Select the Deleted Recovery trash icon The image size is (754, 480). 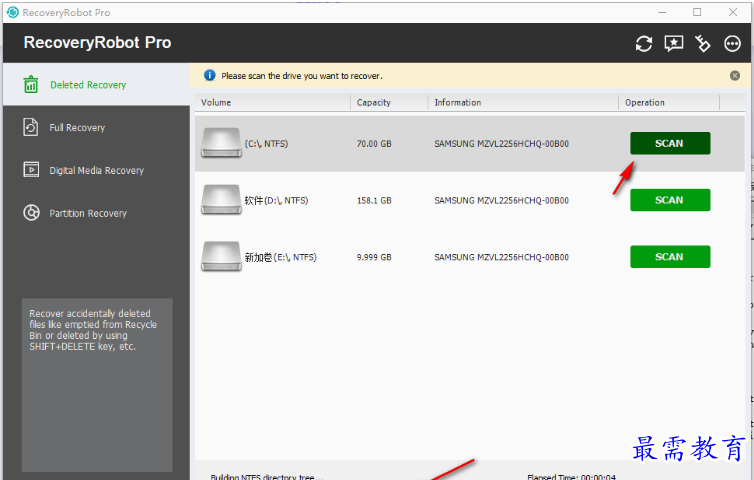click(31, 85)
